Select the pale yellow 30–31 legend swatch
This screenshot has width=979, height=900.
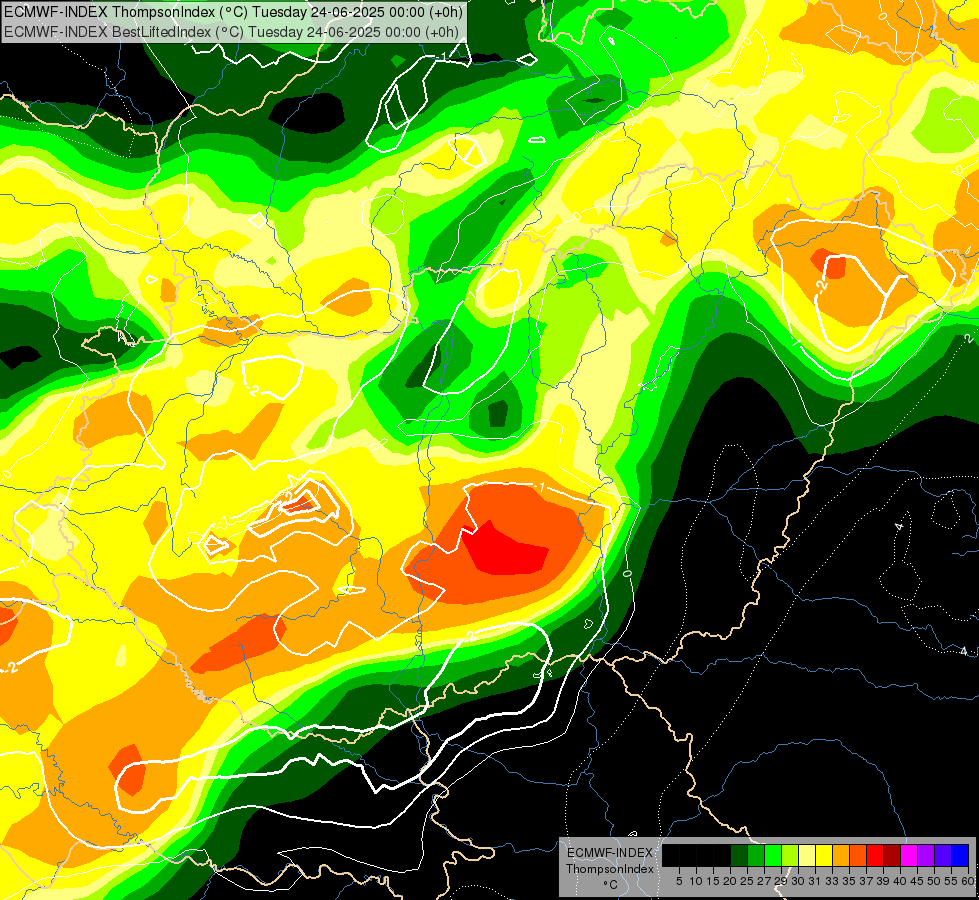[807, 855]
